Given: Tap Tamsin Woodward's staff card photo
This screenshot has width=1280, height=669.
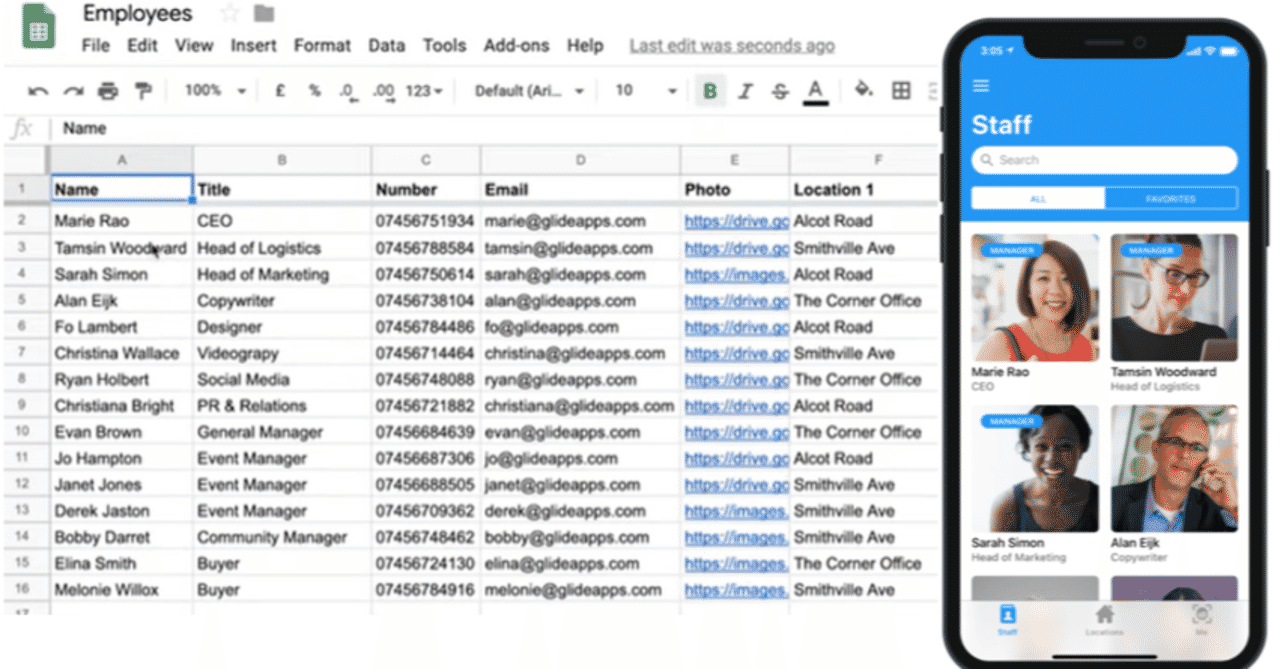Looking at the screenshot, I should pos(1174,298).
